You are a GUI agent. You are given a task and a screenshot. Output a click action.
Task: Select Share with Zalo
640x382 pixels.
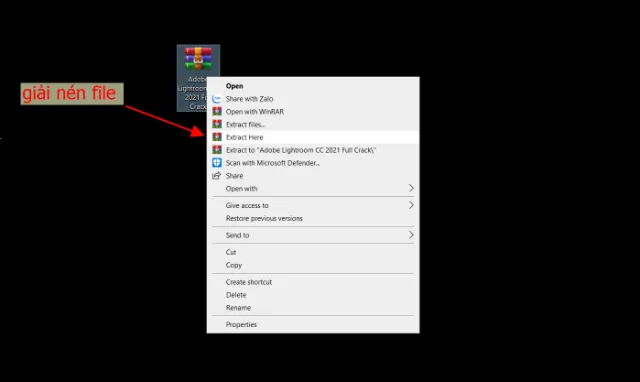coord(313,99)
